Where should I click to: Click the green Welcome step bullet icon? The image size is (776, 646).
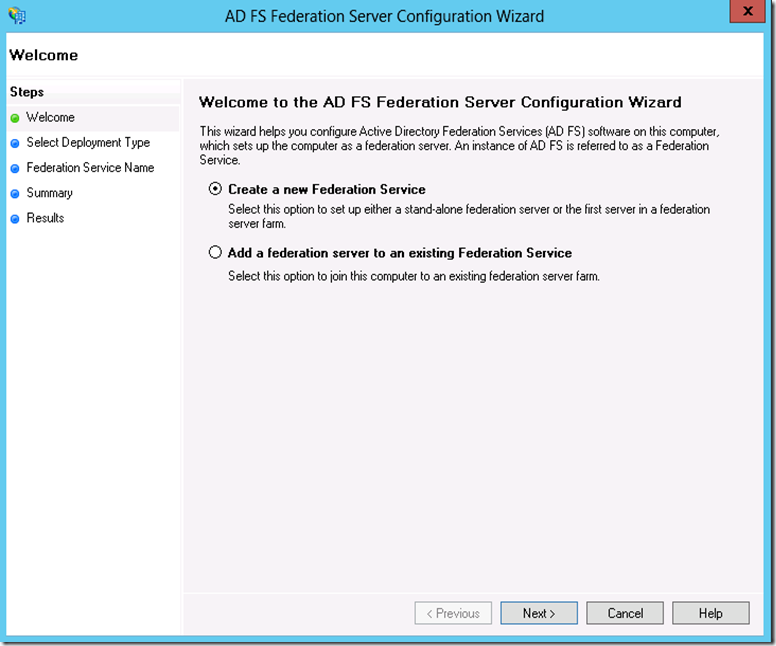(15, 118)
